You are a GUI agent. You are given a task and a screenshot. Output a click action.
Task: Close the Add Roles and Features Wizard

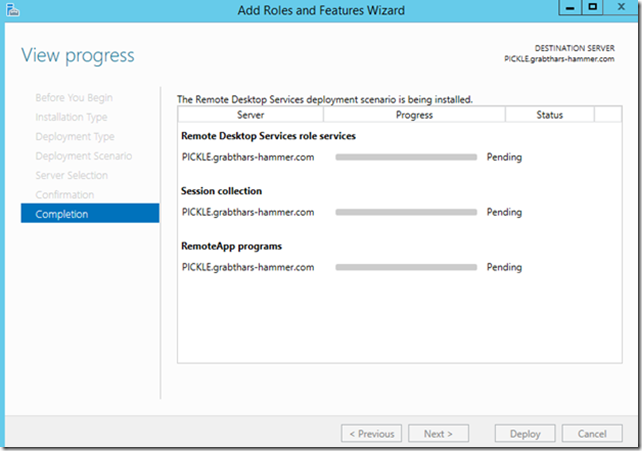click(621, 7)
